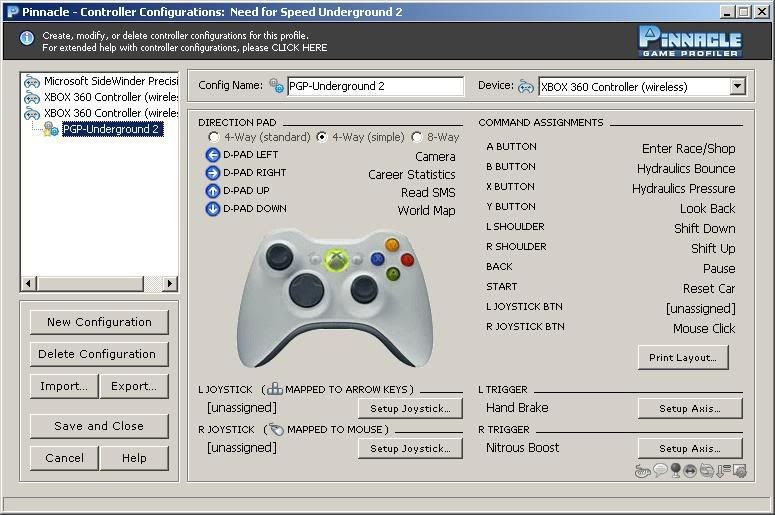
Task: Click the config icon next to PGP-Underground 2 tree item
Action: point(51,129)
